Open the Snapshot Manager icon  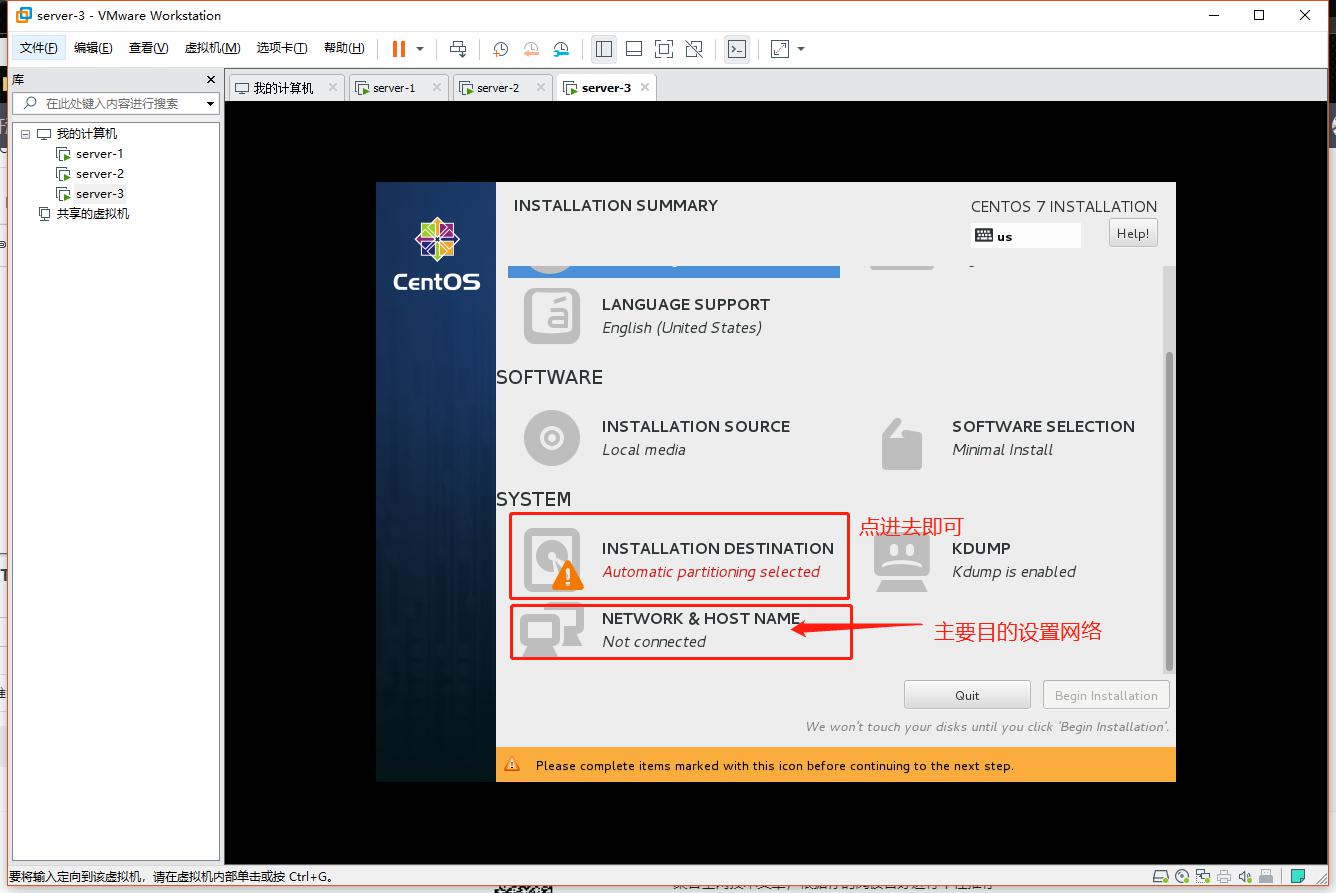tap(561, 48)
